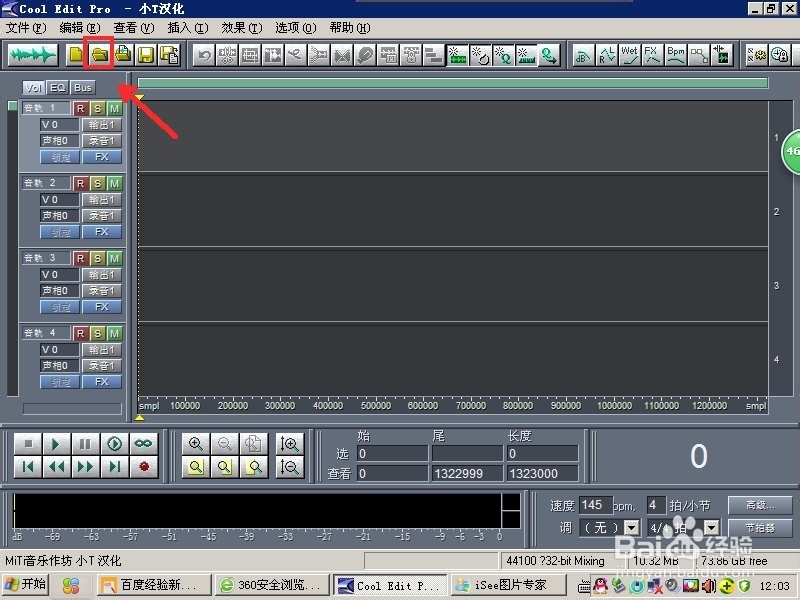Click the Fast Forward transport button
The image size is (800, 600).
click(x=85, y=466)
